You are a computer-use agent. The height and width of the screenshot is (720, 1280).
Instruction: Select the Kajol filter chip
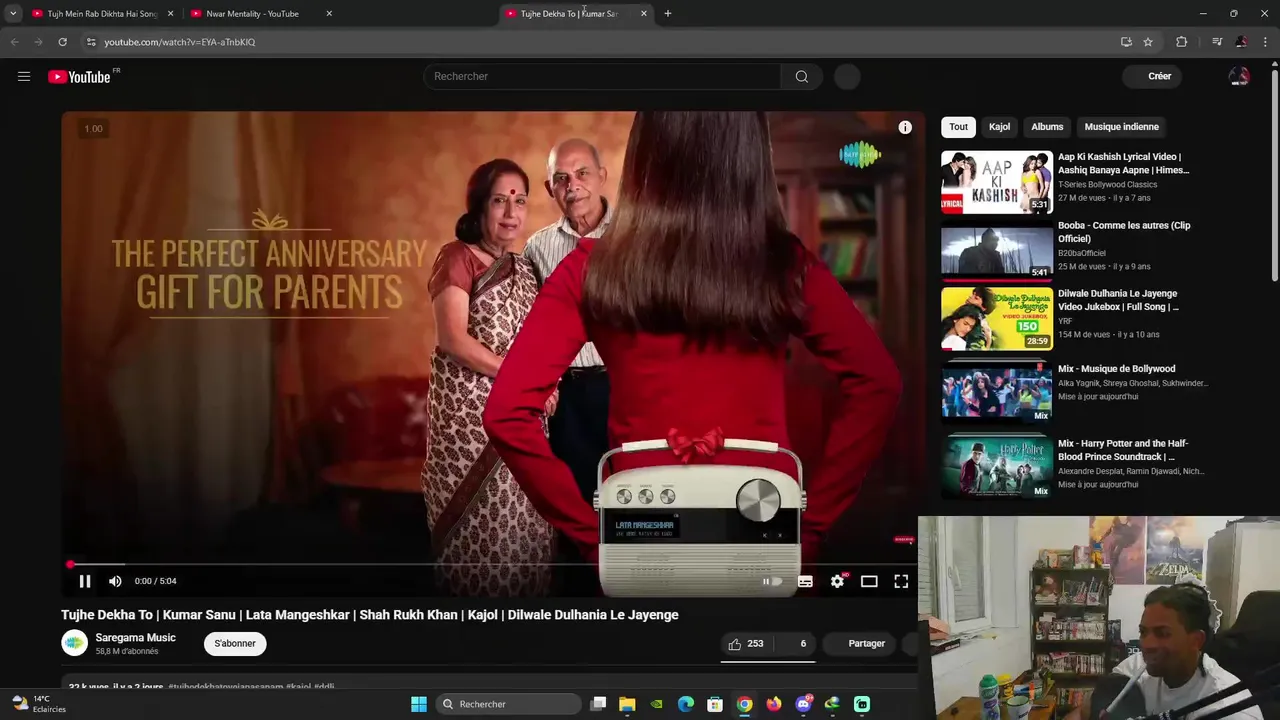1000,127
